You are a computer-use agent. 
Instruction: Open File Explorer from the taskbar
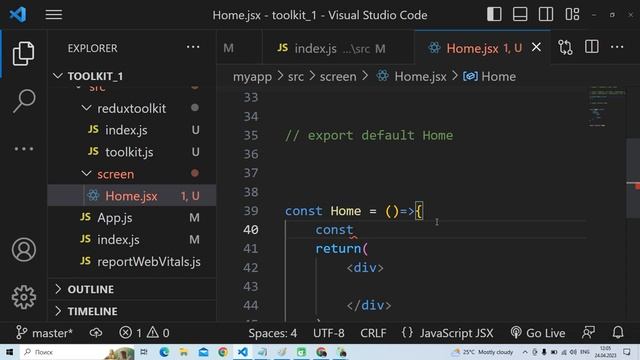tap(184, 352)
